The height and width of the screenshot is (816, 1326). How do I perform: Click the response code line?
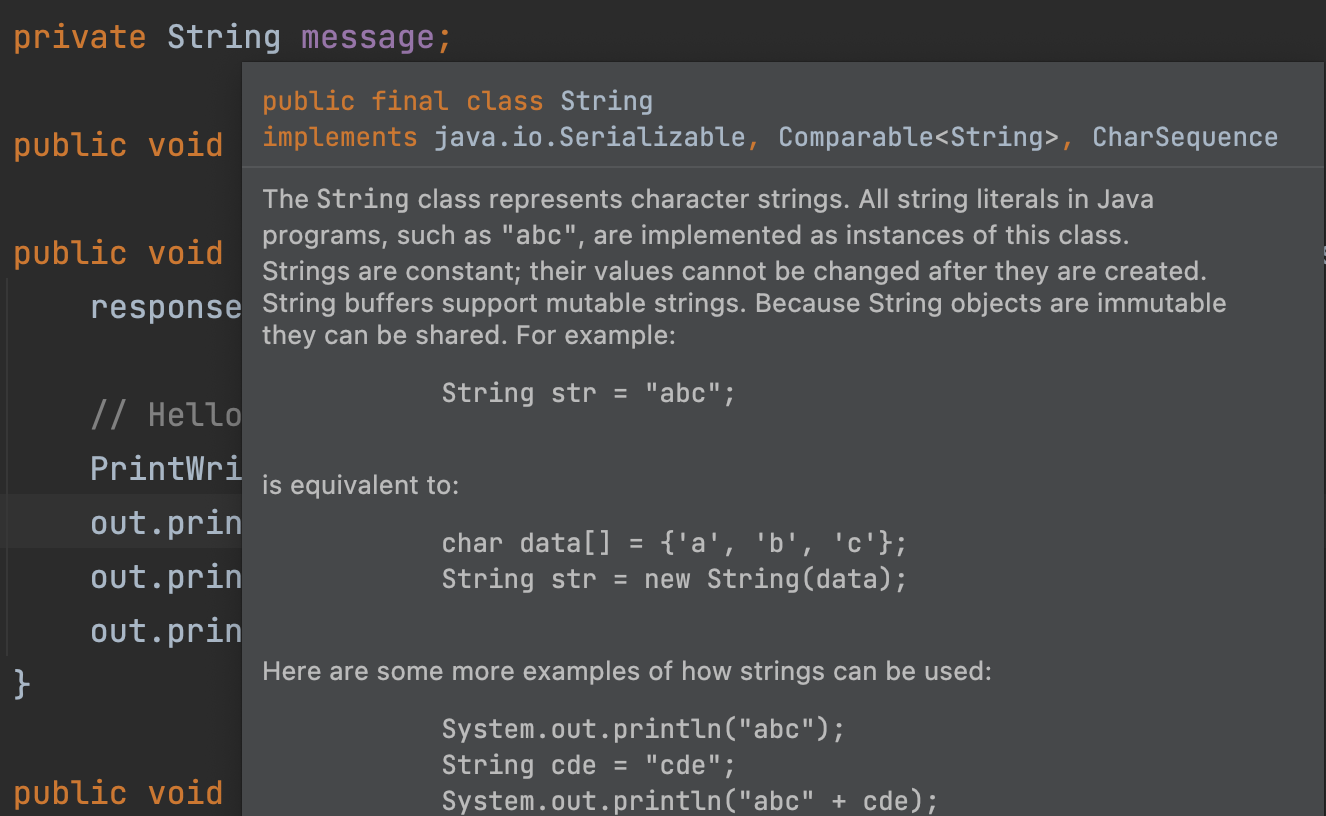tap(165, 307)
